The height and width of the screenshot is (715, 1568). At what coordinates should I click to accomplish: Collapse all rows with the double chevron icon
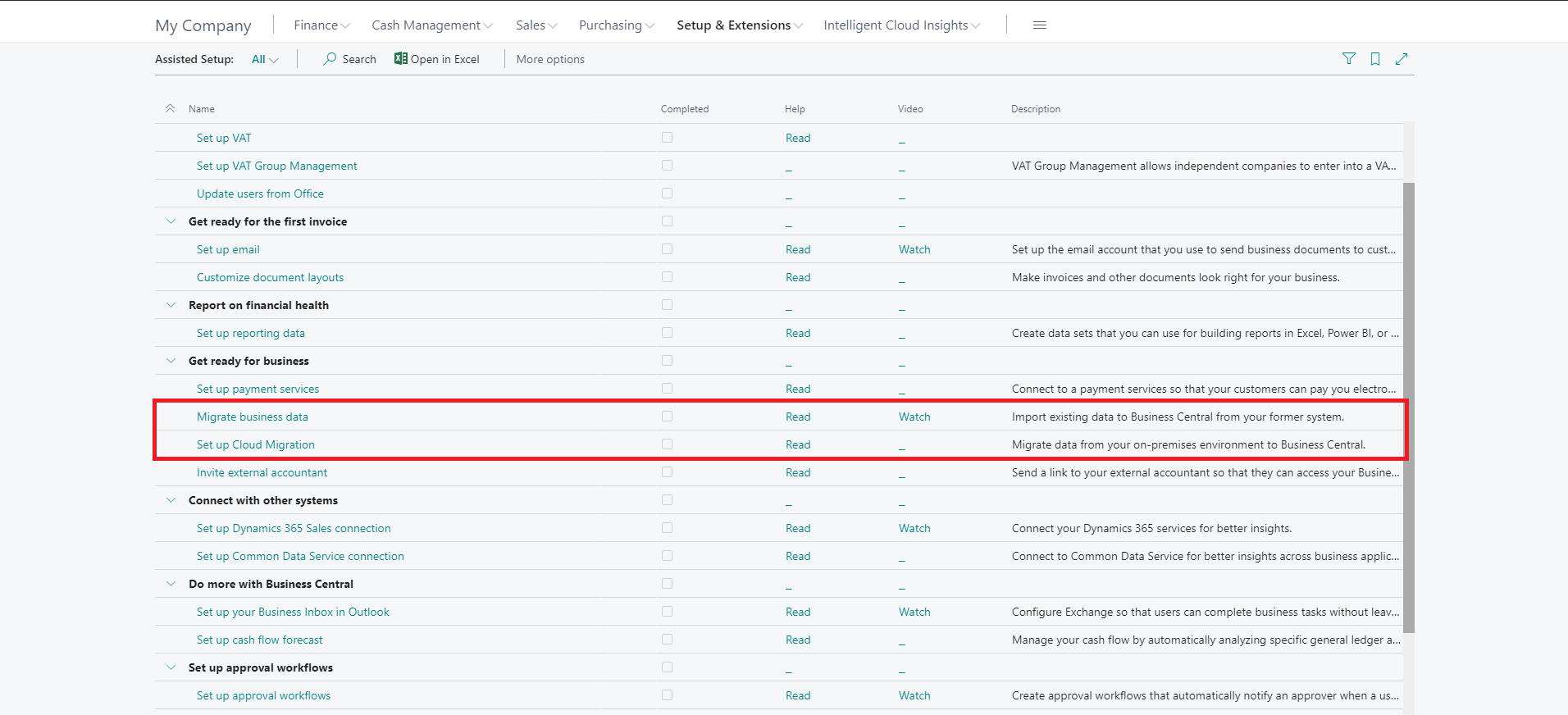coord(171,108)
